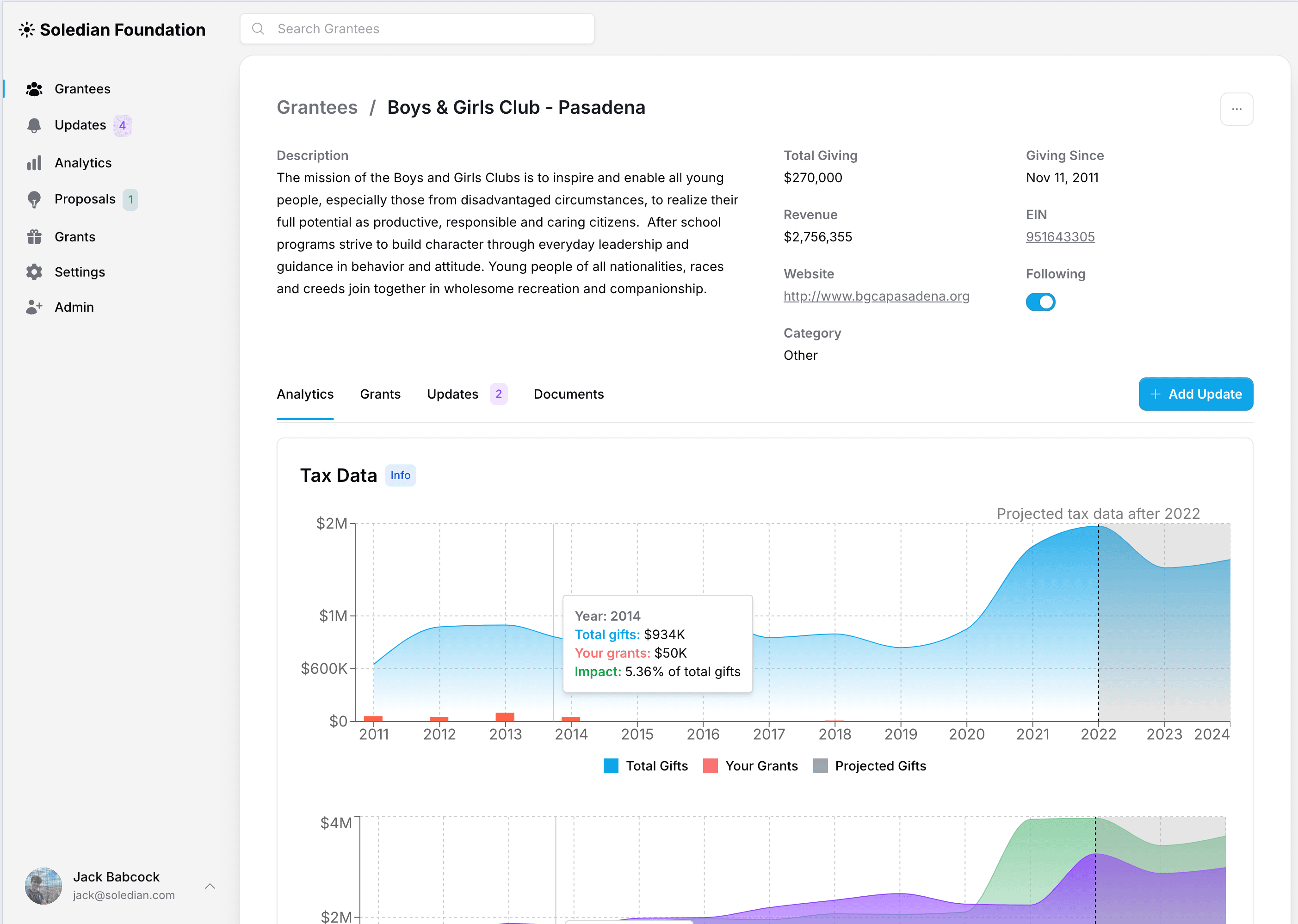The width and height of the screenshot is (1298, 924).
Task: Focus the Search Grantees input field
Action: click(x=417, y=29)
